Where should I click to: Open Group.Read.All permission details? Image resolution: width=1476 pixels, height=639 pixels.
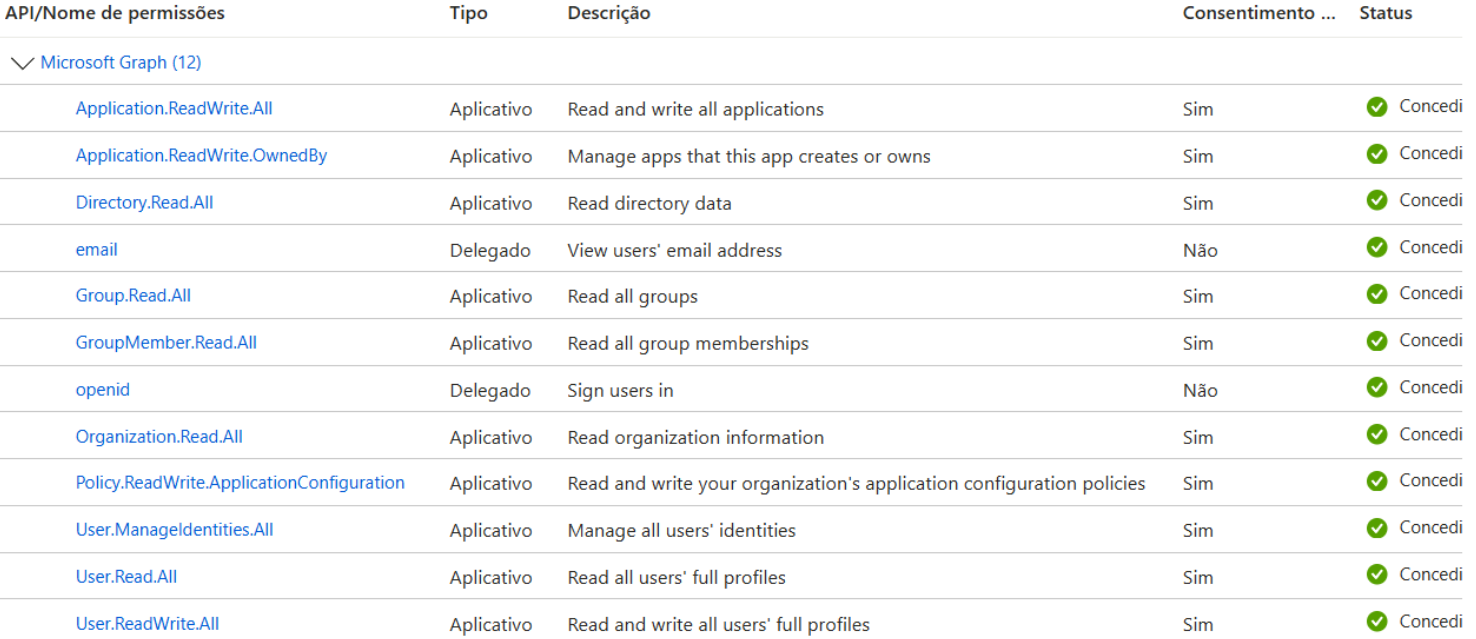[133, 296]
